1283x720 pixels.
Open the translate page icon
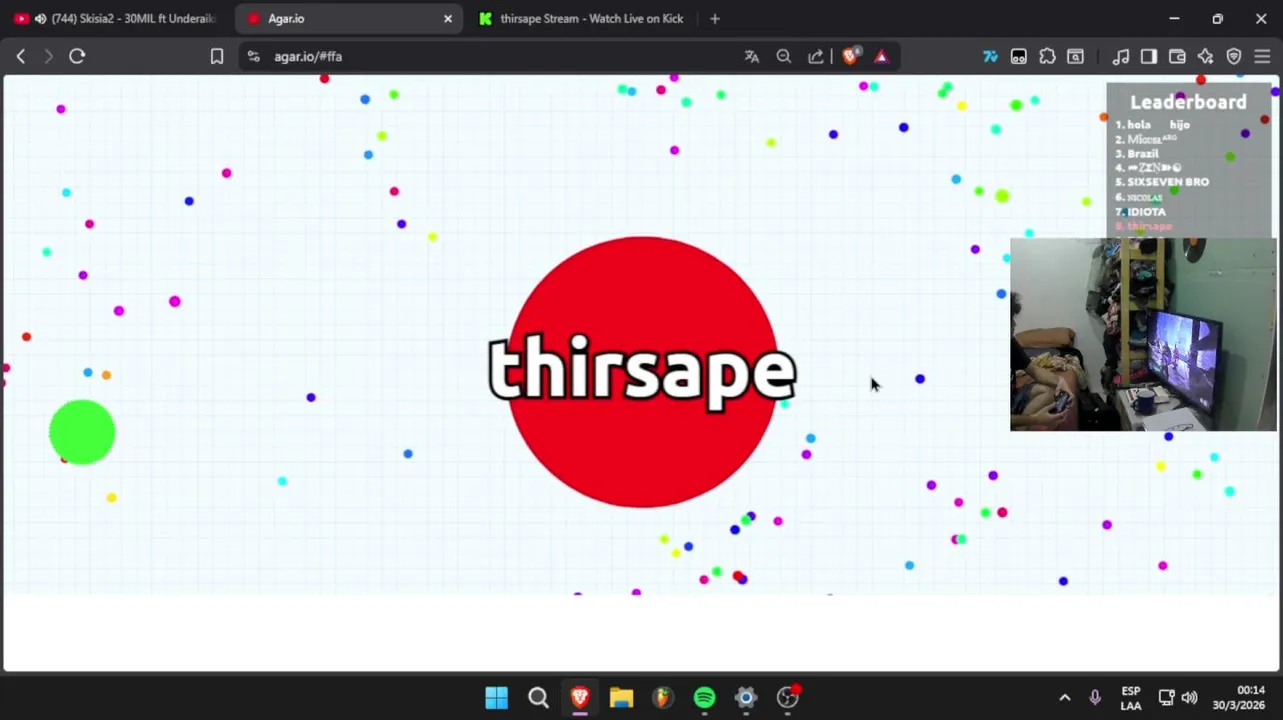[752, 57]
